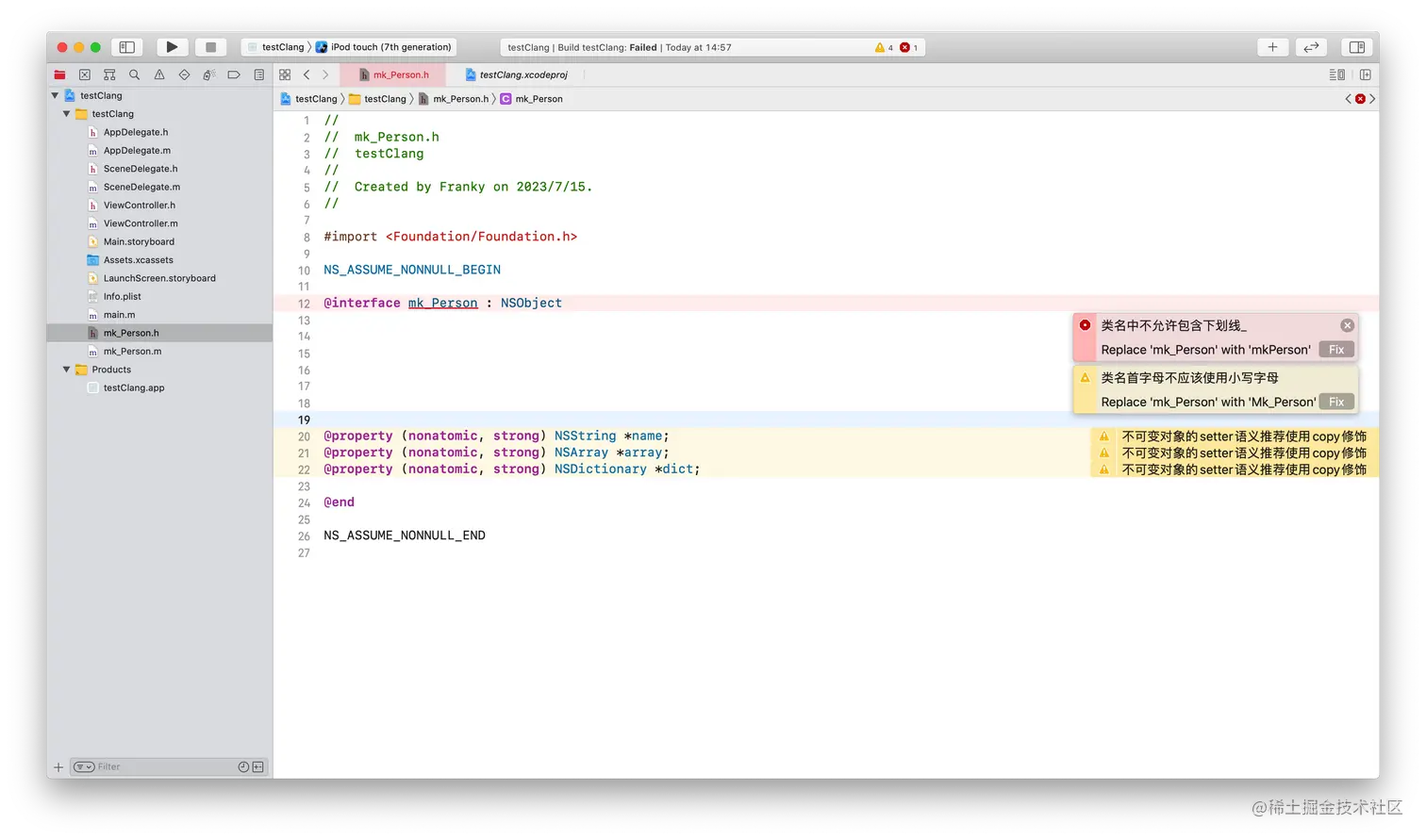Open jump bar mk_Person.h file segment

coord(454,99)
